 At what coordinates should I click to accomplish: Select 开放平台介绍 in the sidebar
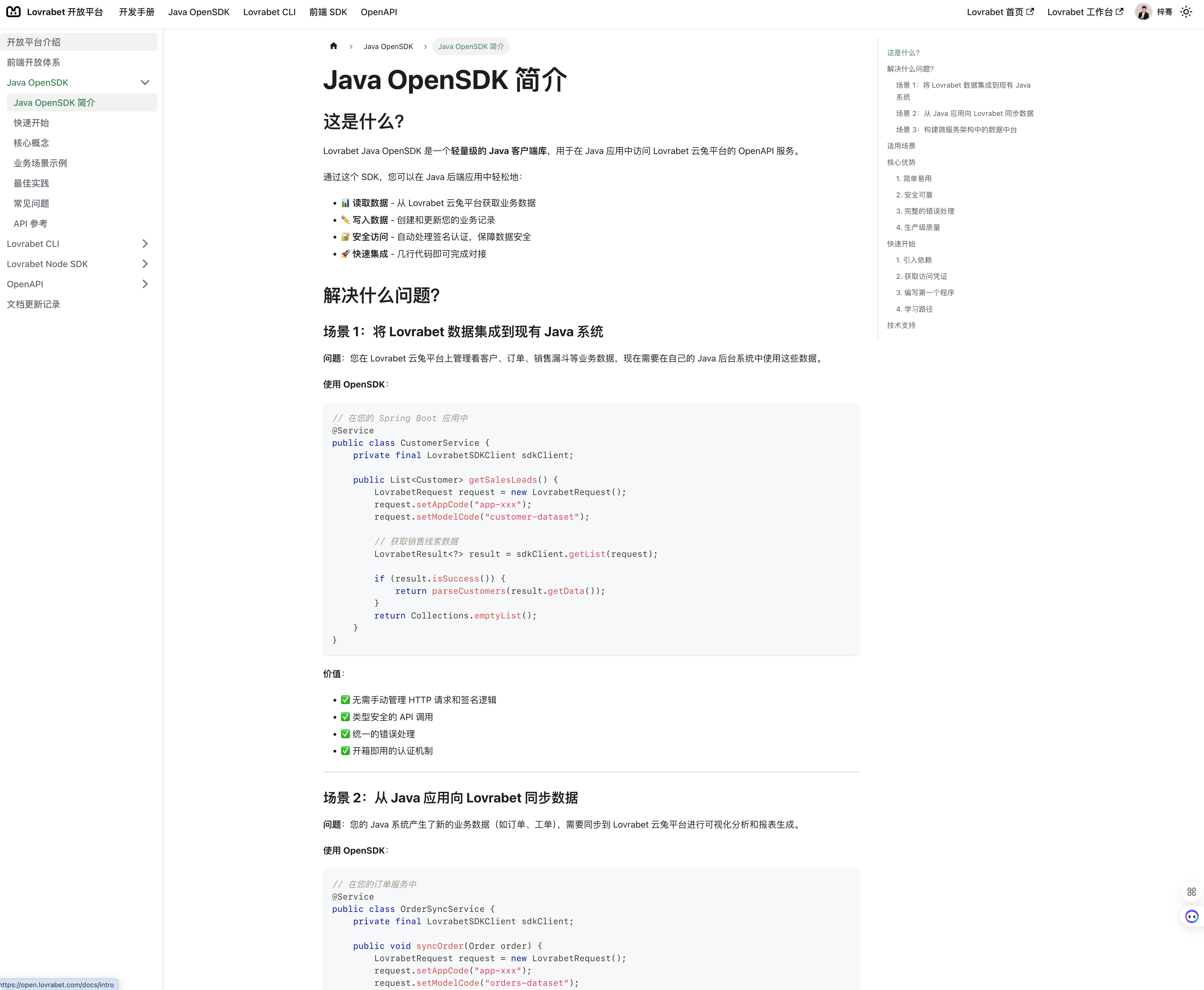[x=79, y=42]
